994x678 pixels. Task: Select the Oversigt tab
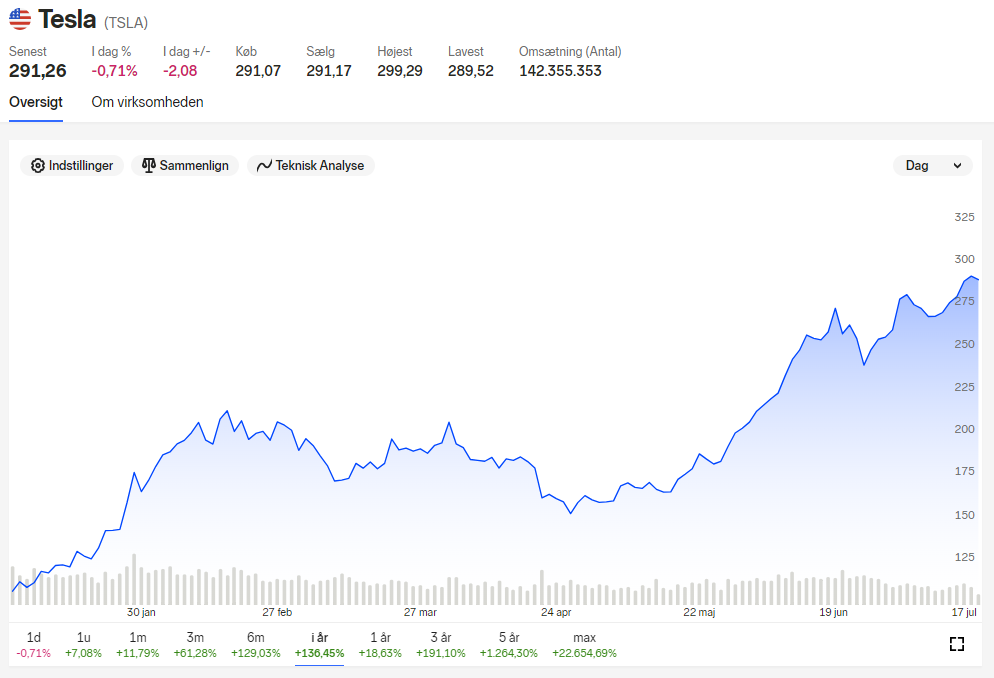36,102
